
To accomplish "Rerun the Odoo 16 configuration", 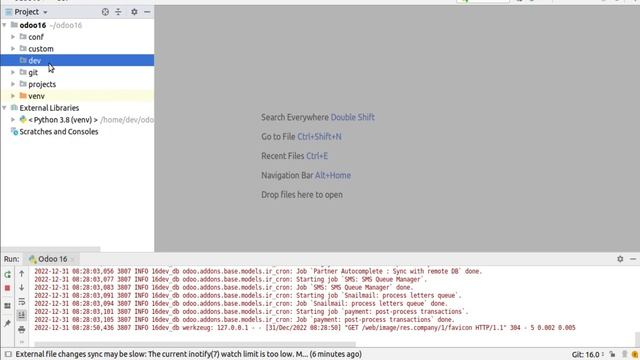I will pyautogui.click(x=7, y=275).
